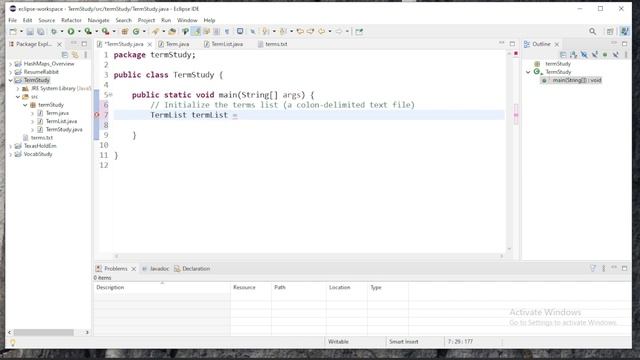The image size is (640, 360).
Task: Click the New Java Package icon
Action: pyautogui.click(x=125, y=31)
